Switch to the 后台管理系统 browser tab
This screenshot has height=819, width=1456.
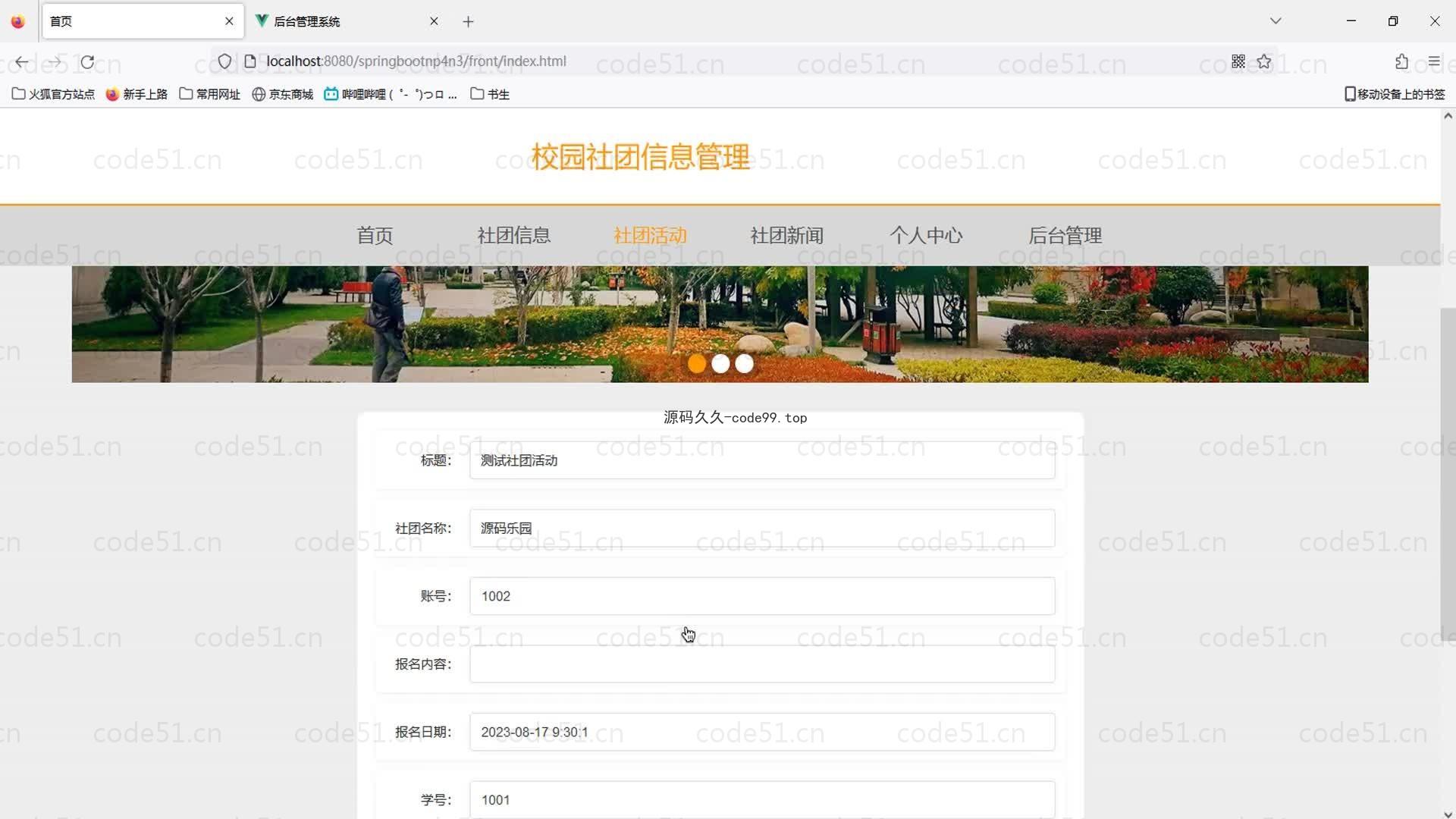pos(347,21)
